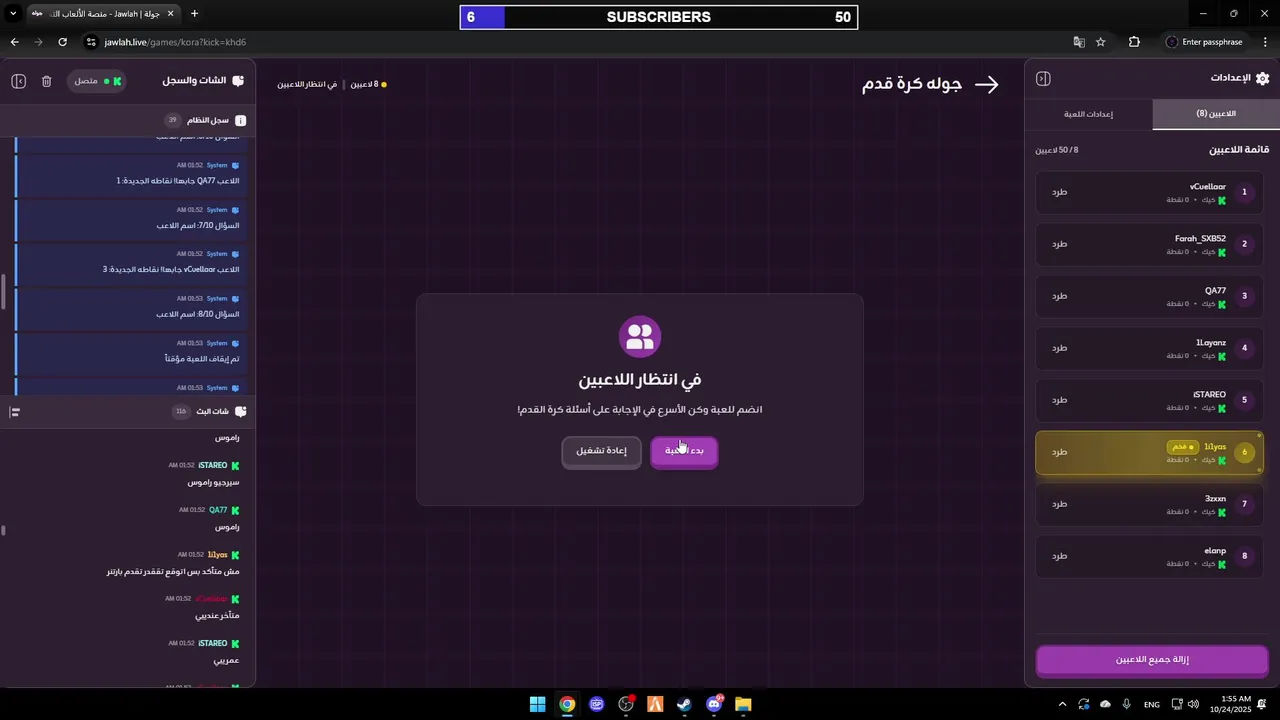Start the game with بدء اللعبة button
This screenshot has height=720, width=1280.
coord(684,451)
